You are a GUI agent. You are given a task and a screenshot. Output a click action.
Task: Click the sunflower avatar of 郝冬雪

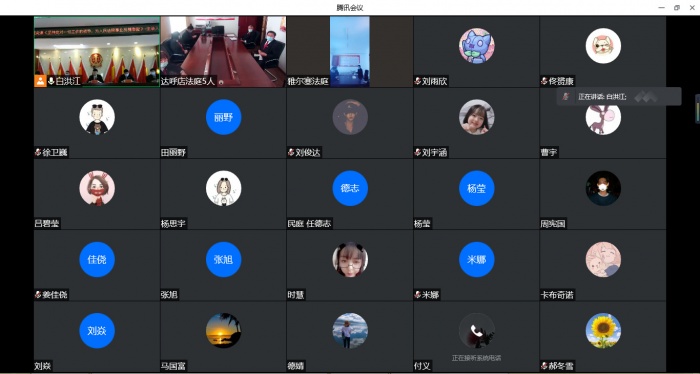603,331
